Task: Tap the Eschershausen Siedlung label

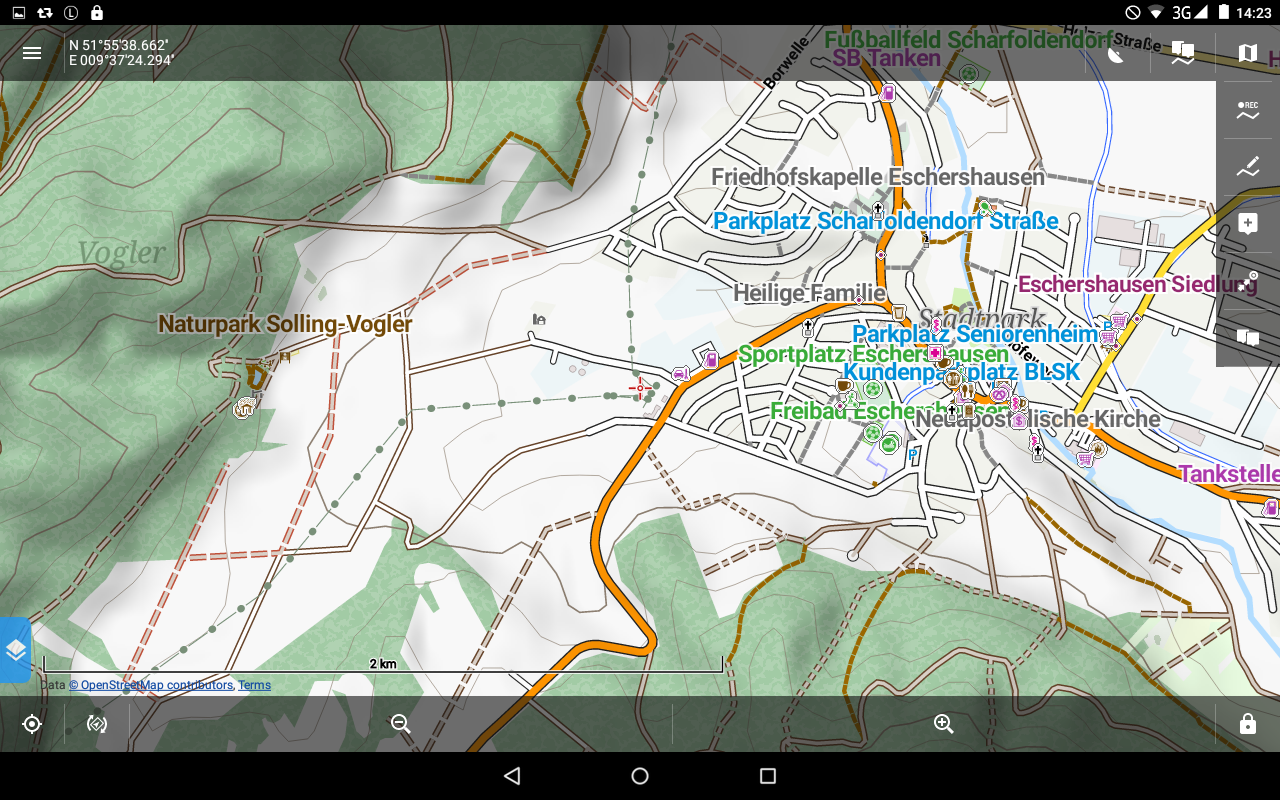Action: [x=1137, y=284]
